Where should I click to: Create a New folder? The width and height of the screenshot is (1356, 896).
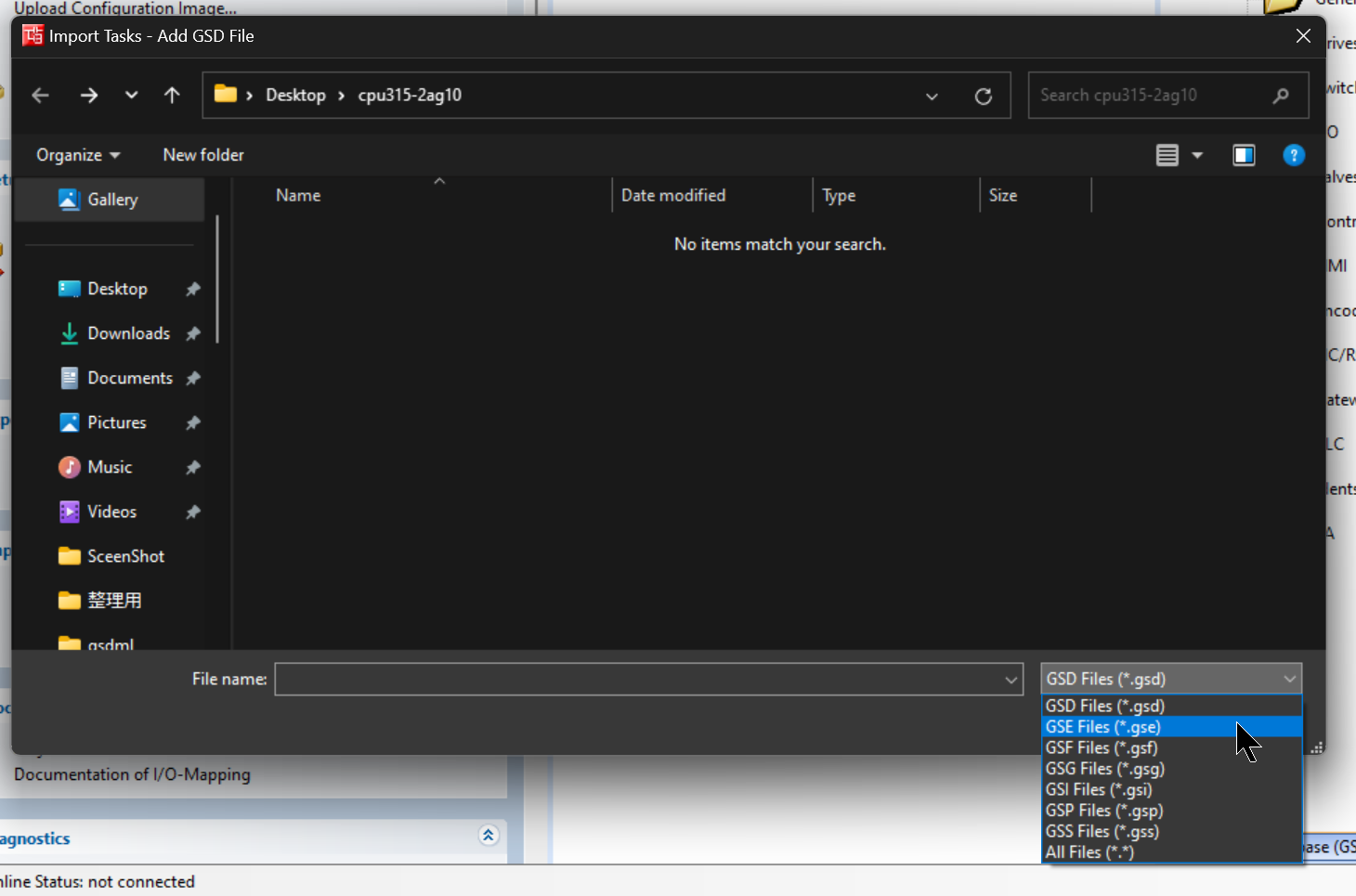pyautogui.click(x=203, y=155)
